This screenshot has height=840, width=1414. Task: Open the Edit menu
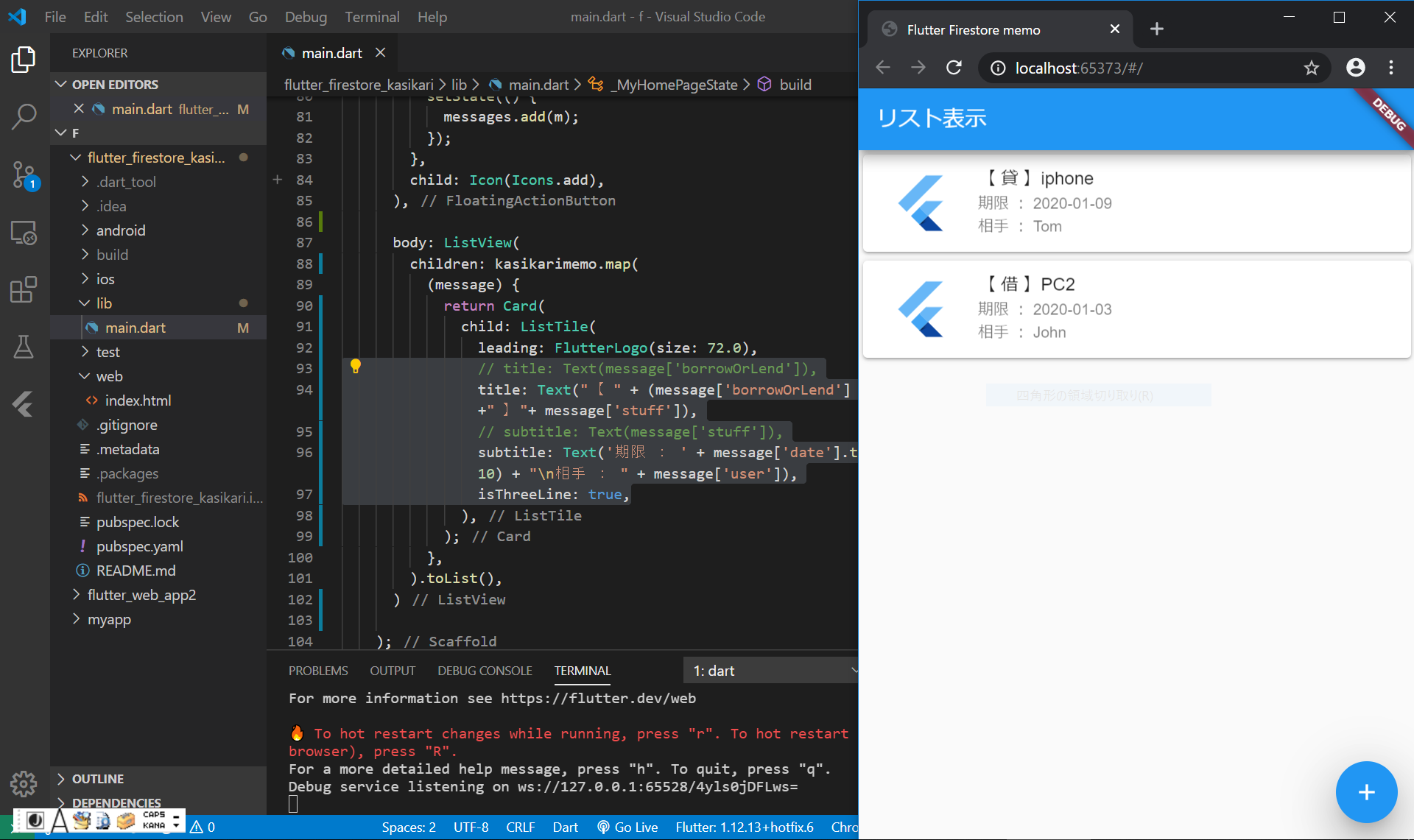[x=96, y=16]
